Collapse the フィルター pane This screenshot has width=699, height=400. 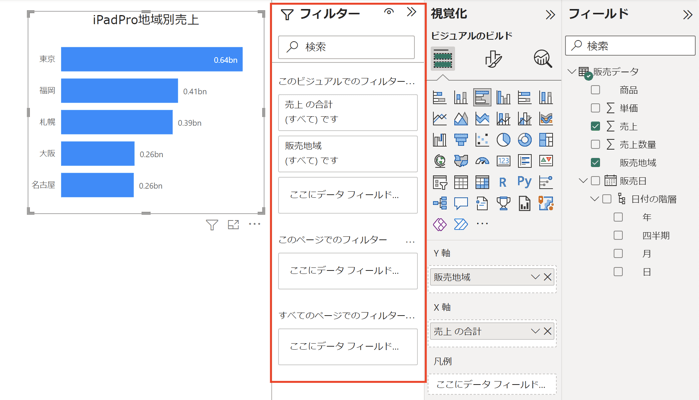coord(411,12)
